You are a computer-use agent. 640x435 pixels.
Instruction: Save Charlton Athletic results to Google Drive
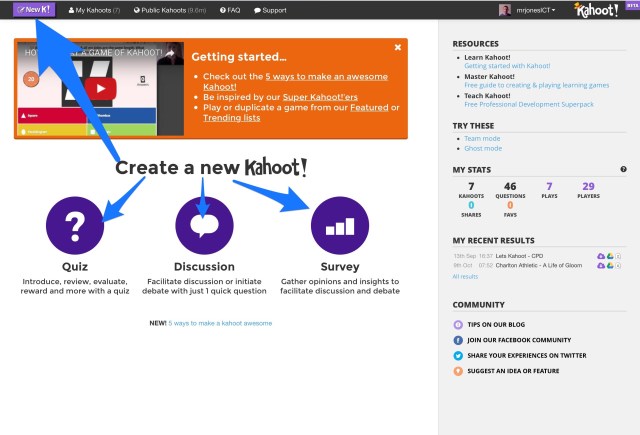(610, 265)
